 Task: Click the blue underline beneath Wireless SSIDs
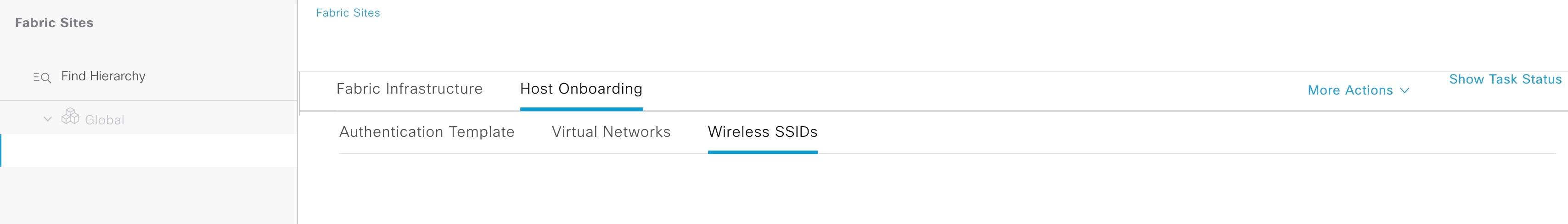[762, 152]
